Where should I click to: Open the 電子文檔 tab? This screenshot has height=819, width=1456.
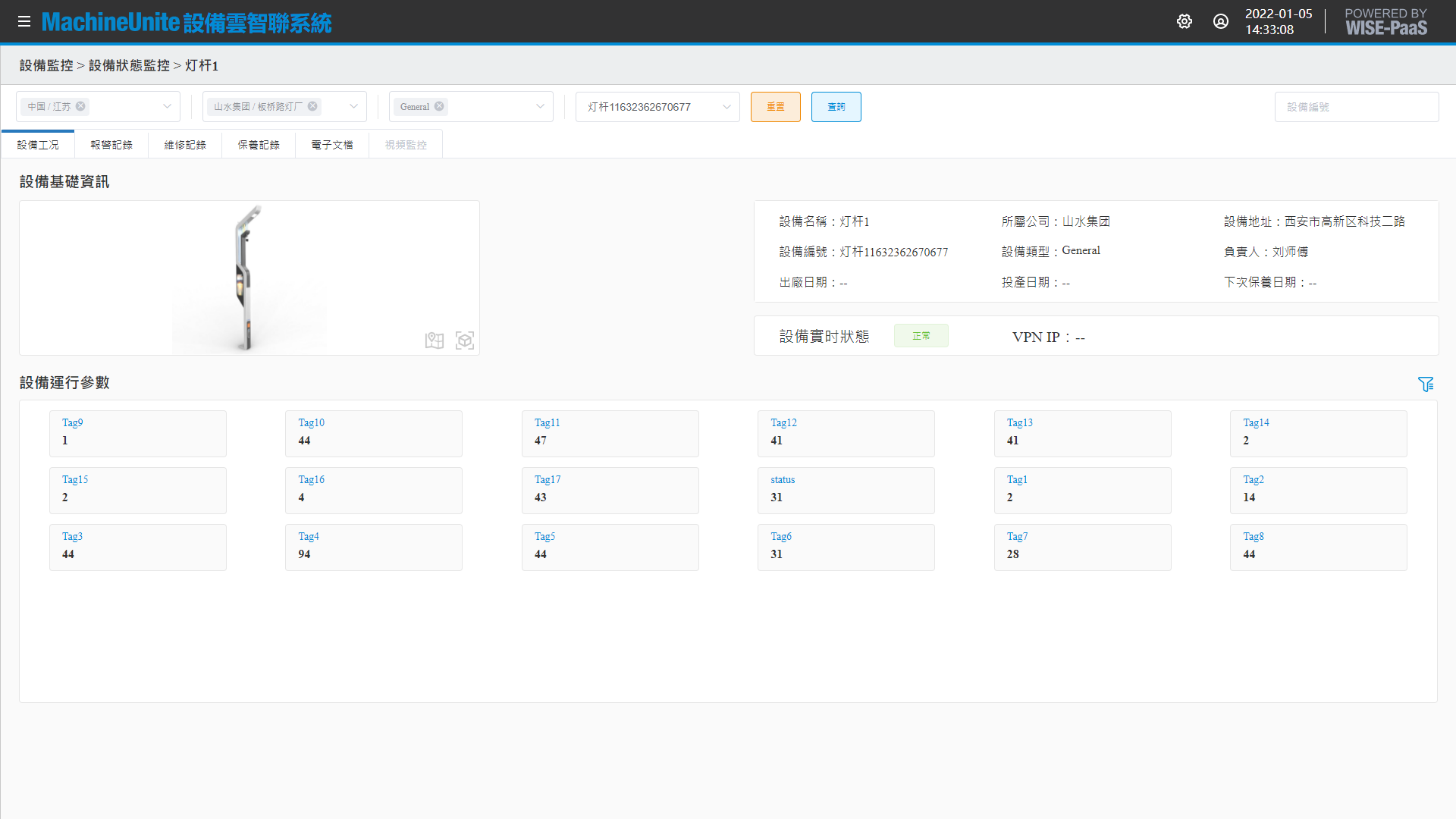tap(332, 145)
